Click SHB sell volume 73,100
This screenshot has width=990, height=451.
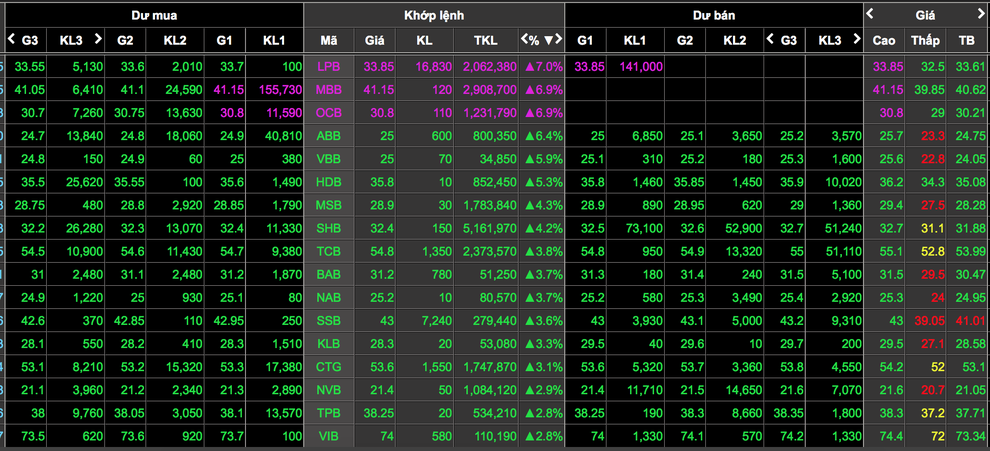(x=646, y=228)
